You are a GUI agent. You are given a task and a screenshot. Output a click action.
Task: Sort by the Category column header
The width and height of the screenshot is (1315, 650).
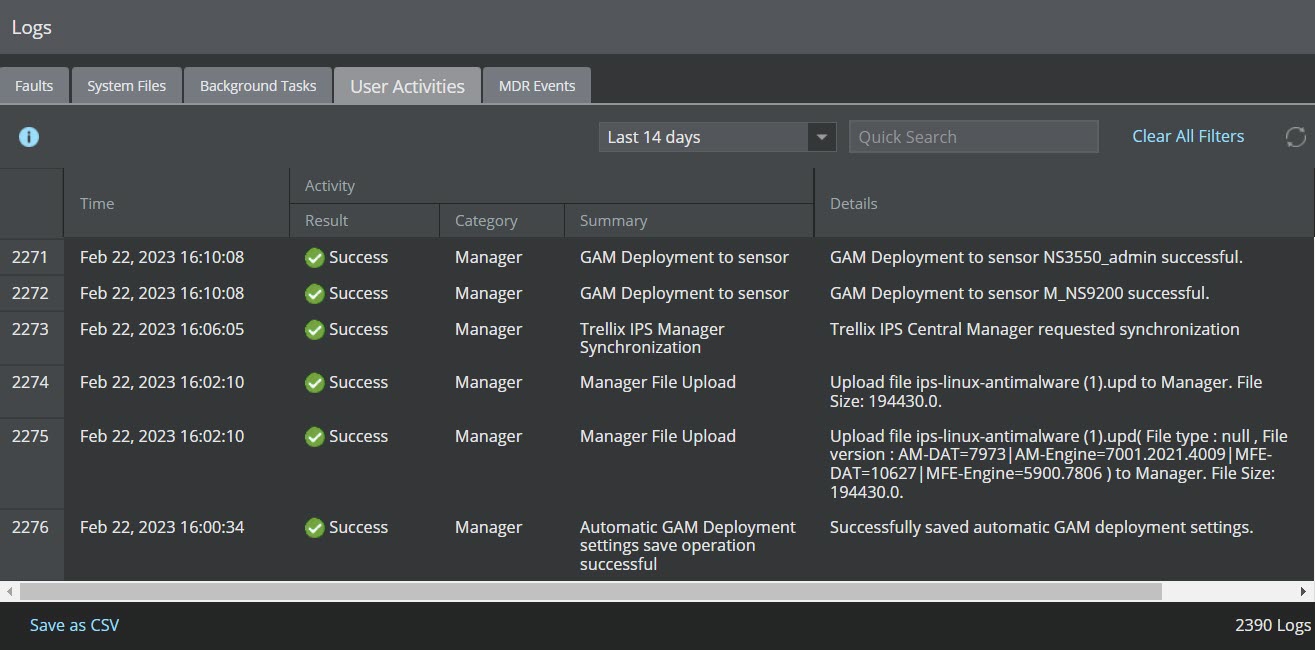502,221
